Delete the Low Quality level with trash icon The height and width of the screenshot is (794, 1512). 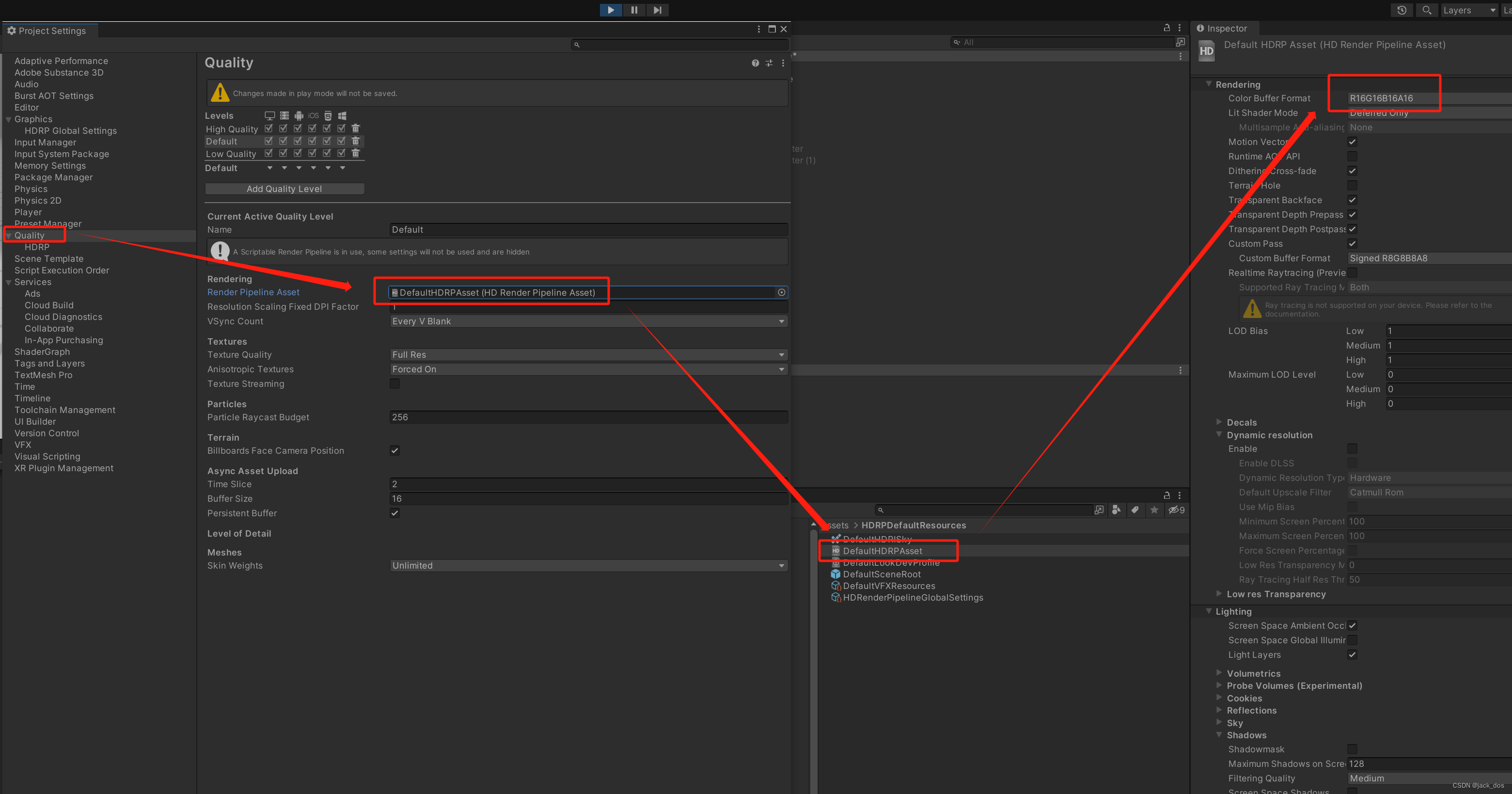pyautogui.click(x=355, y=153)
